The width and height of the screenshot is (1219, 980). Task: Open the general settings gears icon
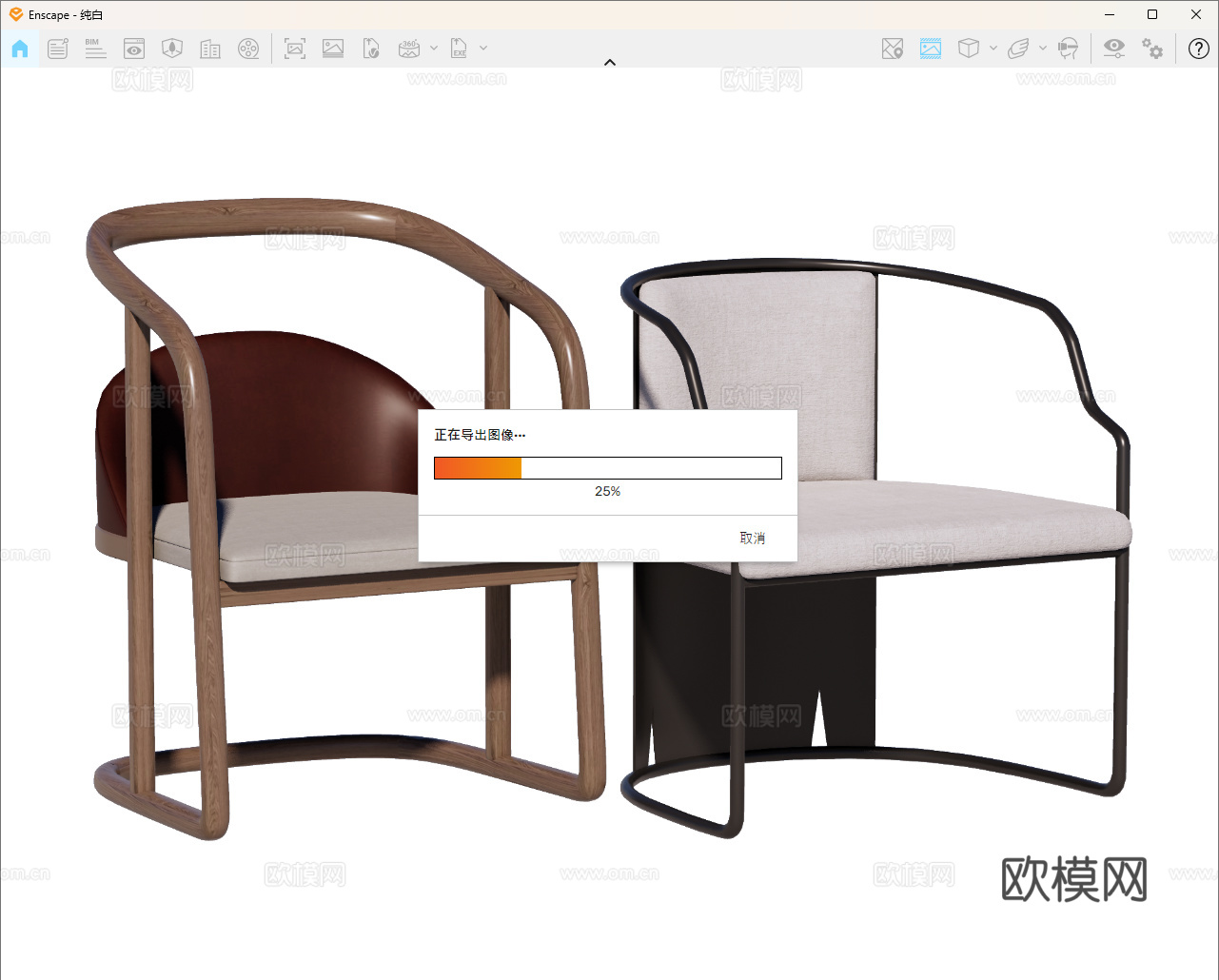1152,49
